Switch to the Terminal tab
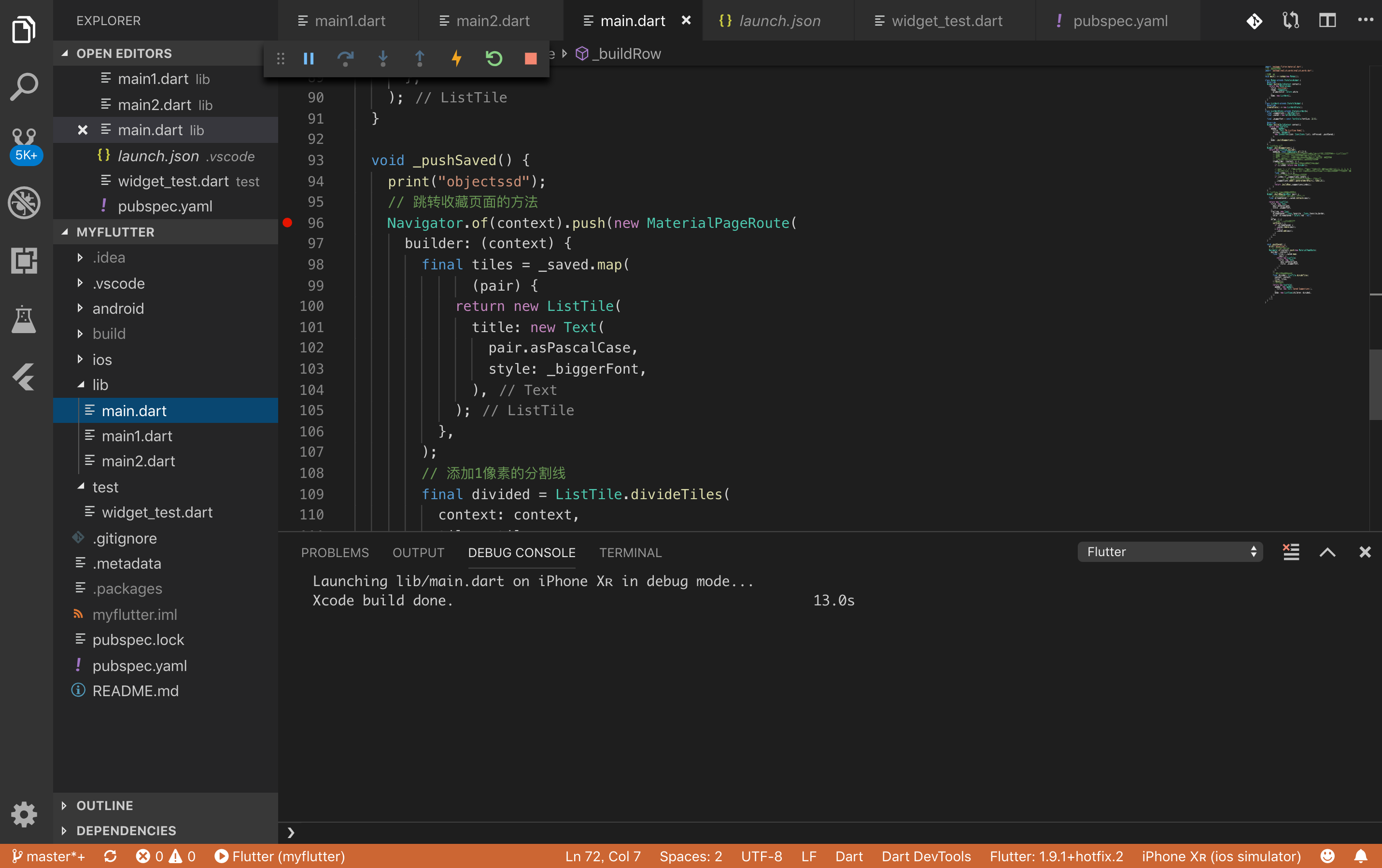Image resolution: width=1382 pixels, height=868 pixels. click(x=630, y=552)
